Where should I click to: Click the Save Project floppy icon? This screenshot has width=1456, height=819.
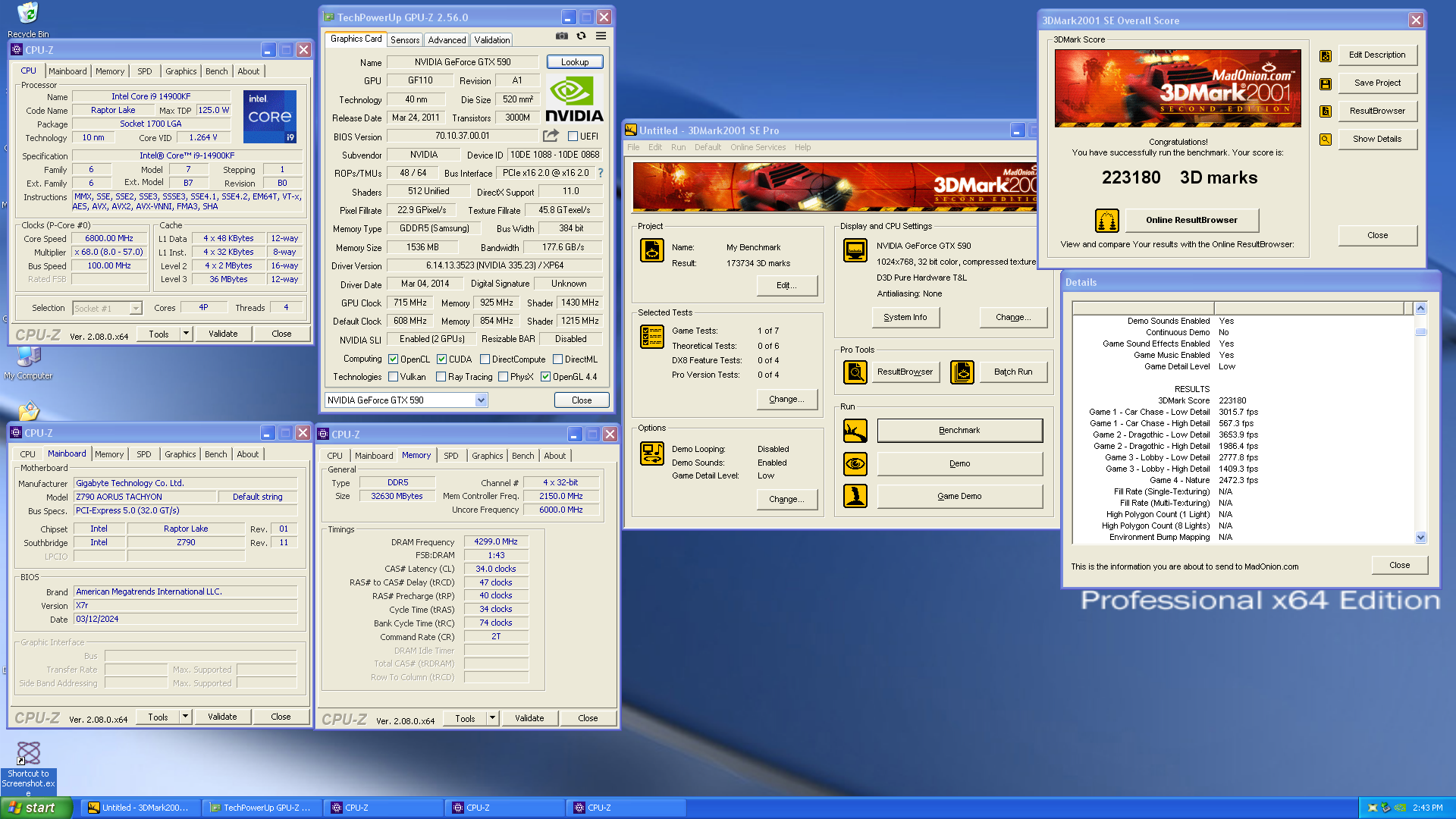coord(1326,83)
